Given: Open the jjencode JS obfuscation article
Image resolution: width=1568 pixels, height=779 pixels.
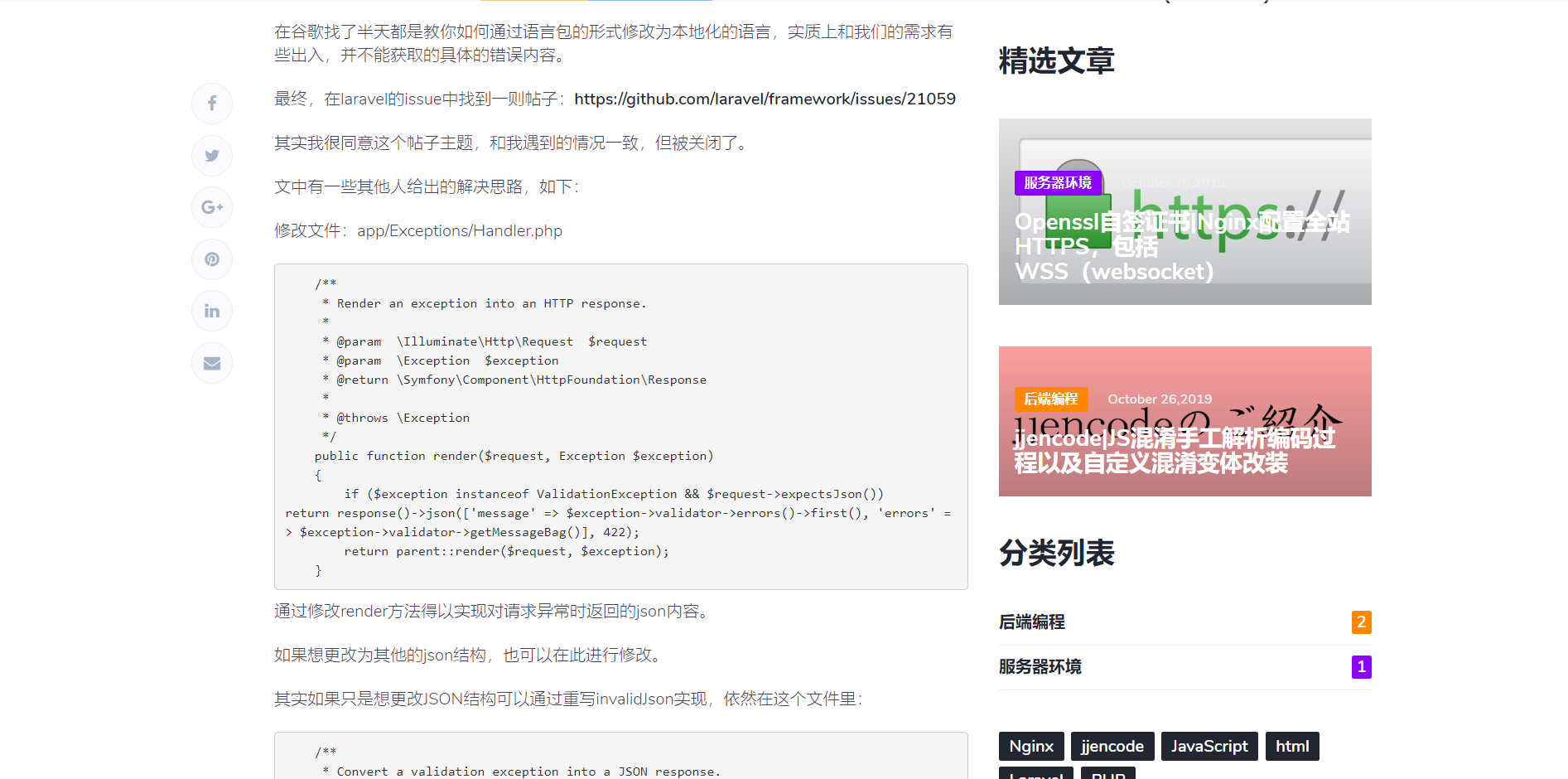Looking at the screenshot, I should 1175,450.
